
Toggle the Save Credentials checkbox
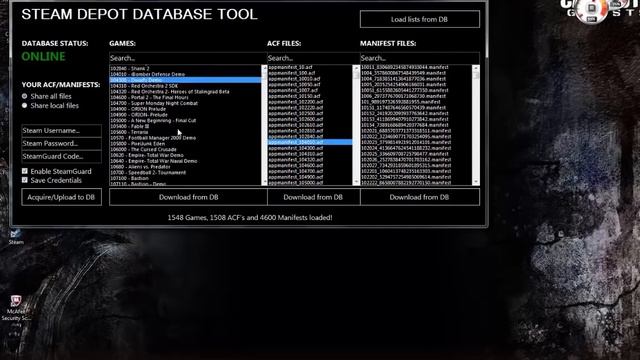24,180
